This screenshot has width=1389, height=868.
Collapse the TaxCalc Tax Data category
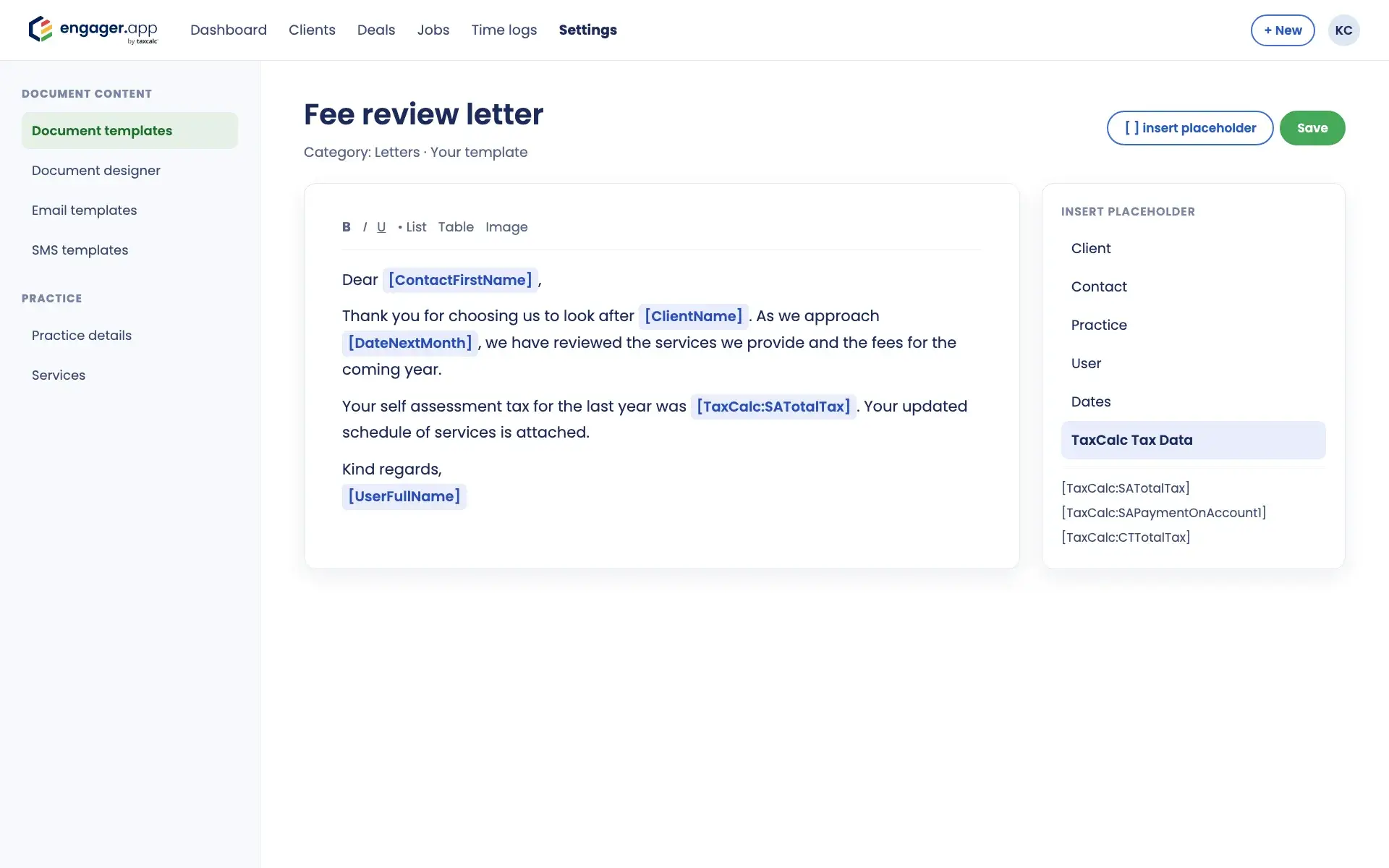point(1193,441)
